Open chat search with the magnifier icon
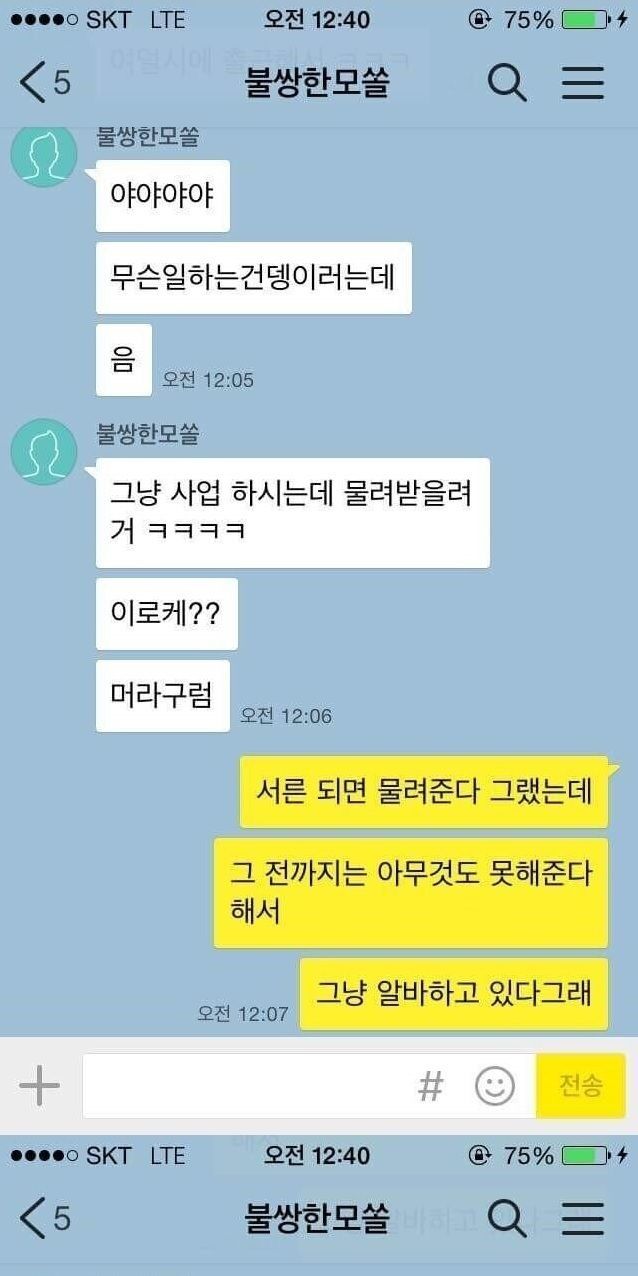The height and width of the screenshot is (1276, 638). 507,83
